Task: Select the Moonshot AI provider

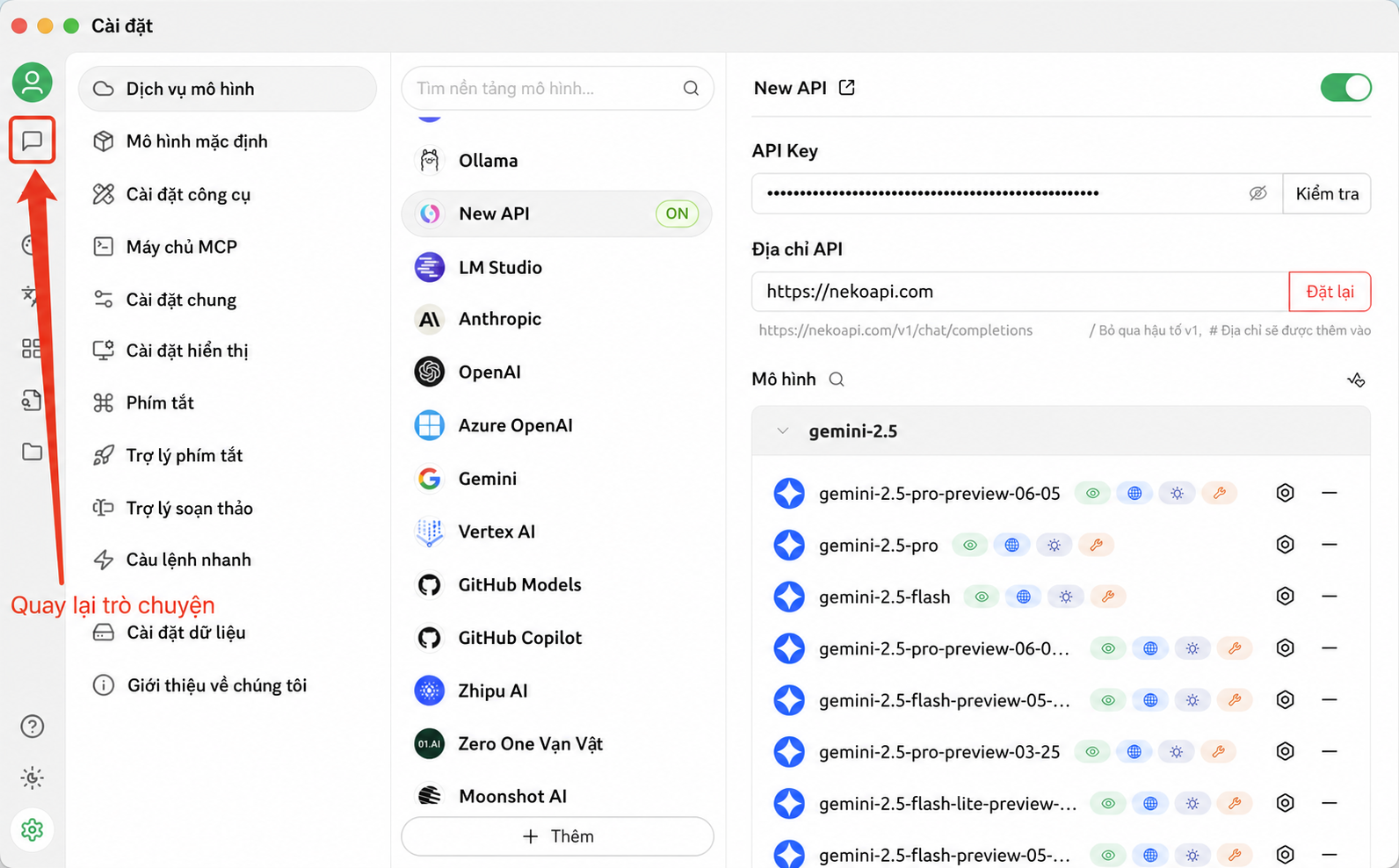Action: pyautogui.click(x=556, y=796)
